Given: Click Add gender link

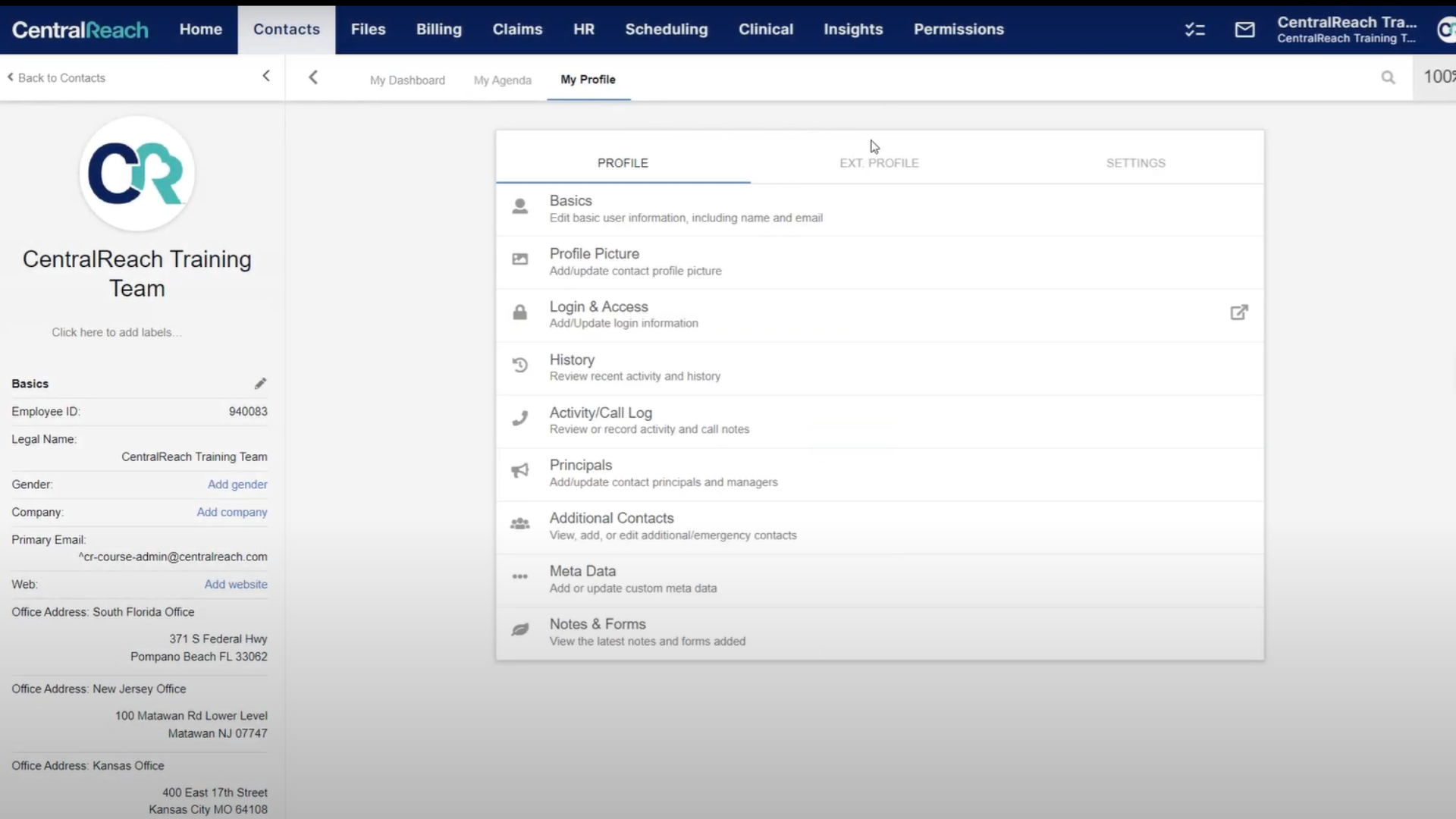Looking at the screenshot, I should tap(237, 485).
